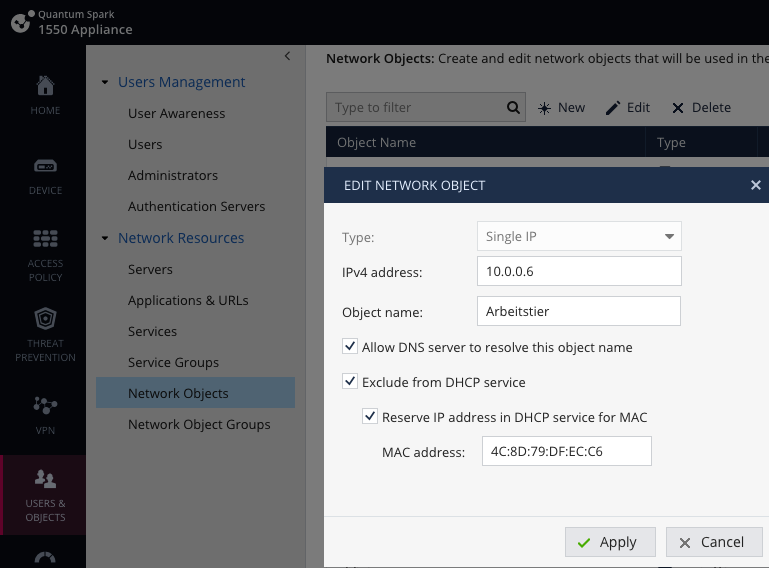Image resolution: width=769 pixels, height=568 pixels.
Task: Select USERS & OBJECTS icon
Action: point(45,479)
